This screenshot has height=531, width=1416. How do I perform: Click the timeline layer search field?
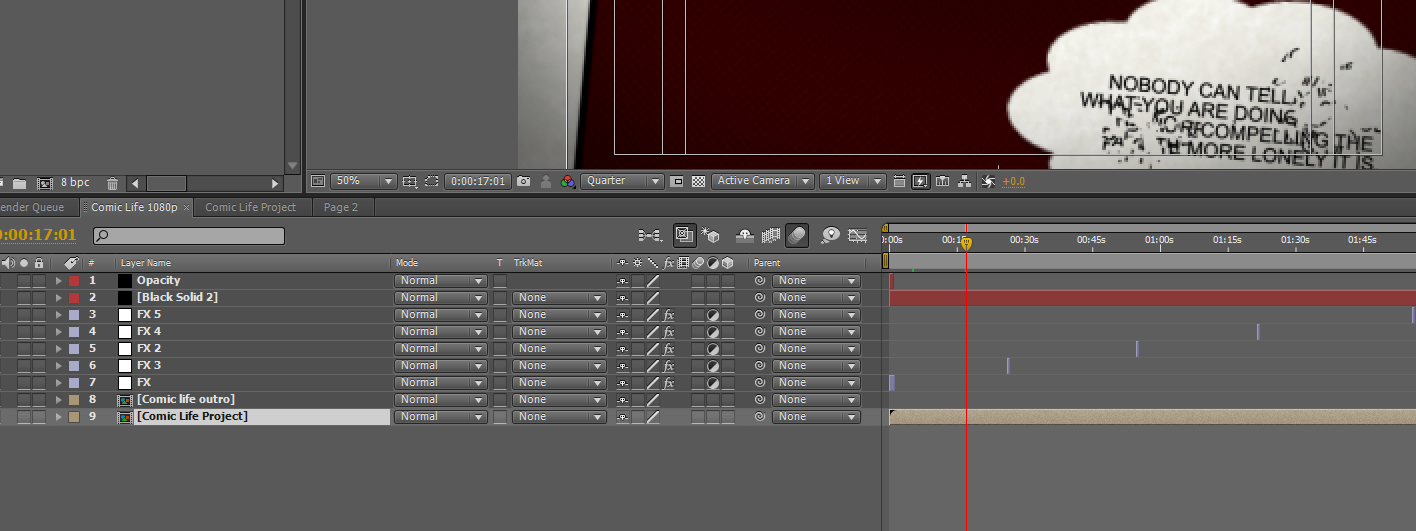click(x=189, y=236)
